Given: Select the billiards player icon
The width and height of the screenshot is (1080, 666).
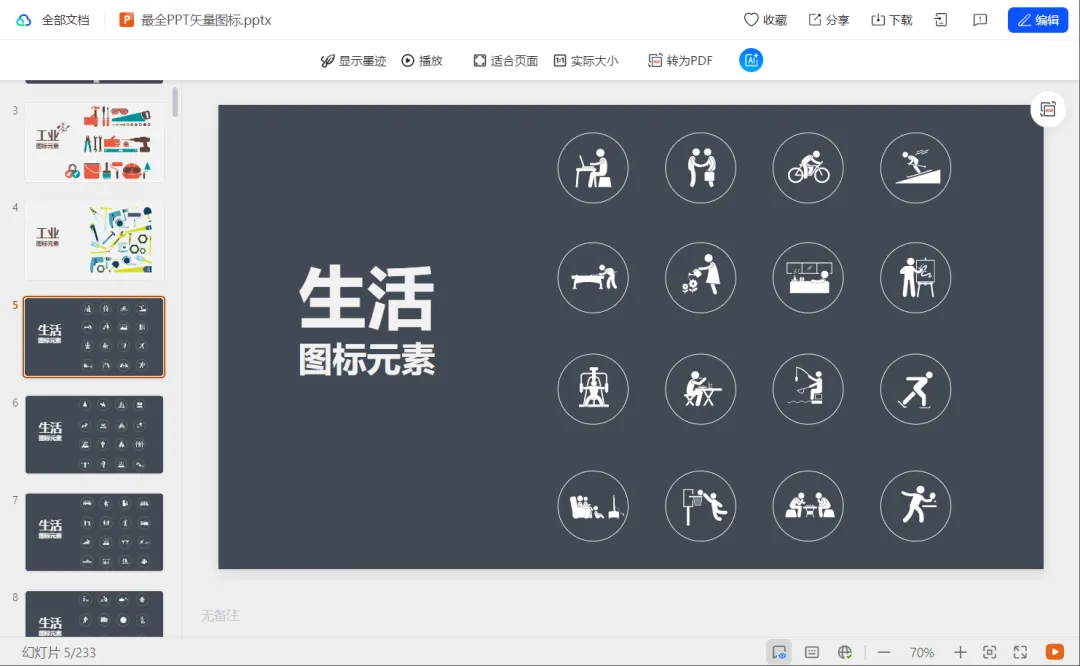Looking at the screenshot, I should [593, 278].
